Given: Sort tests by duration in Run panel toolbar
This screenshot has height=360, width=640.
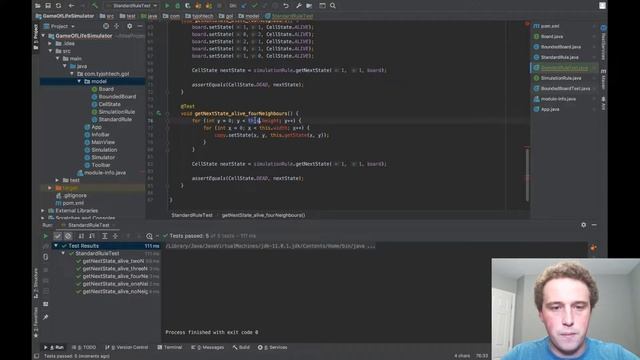Looking at the screenshot, I should click(x=92, y=236).
